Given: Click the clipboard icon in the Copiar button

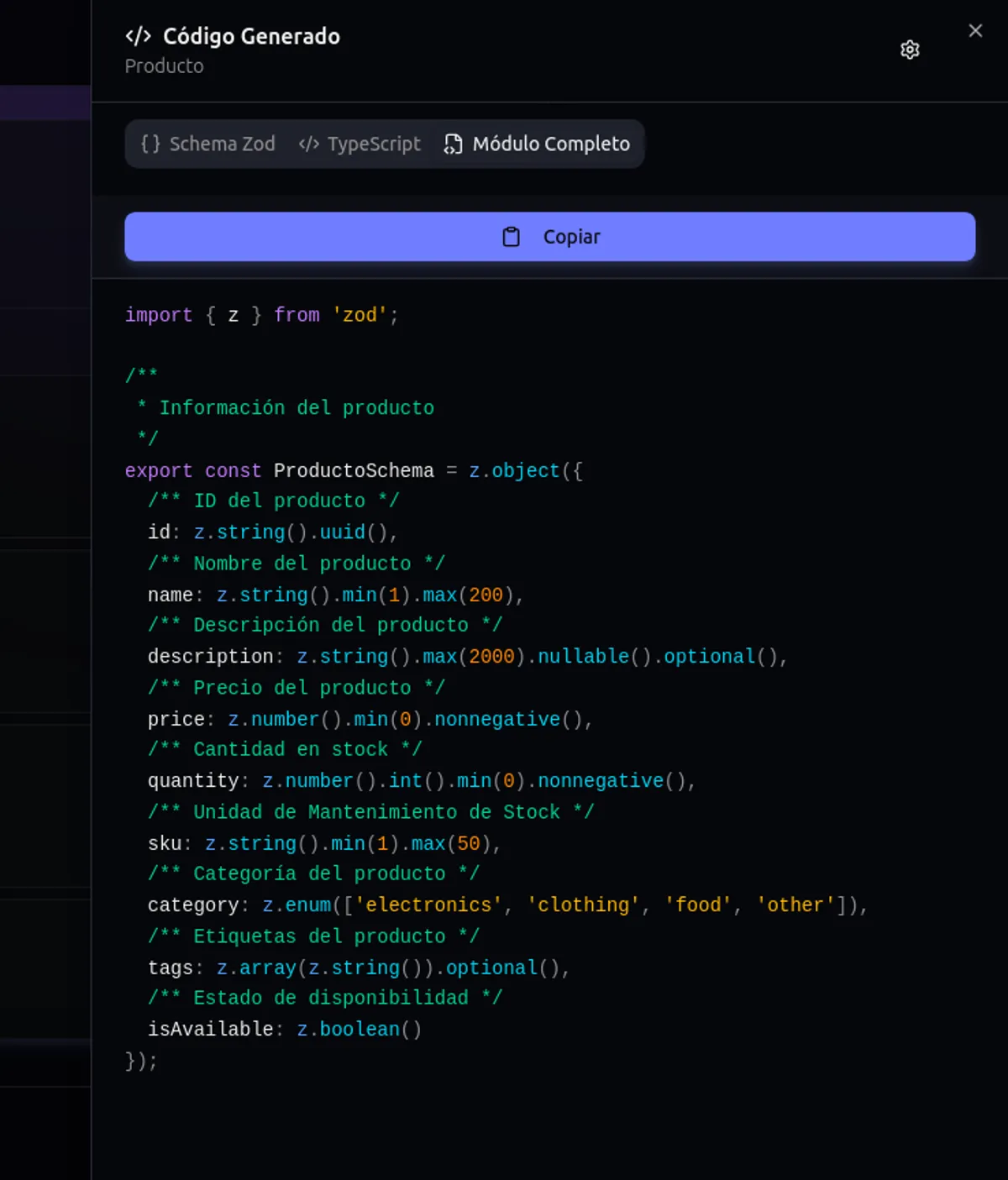Looking at the screenshot, I should [511, 237].
